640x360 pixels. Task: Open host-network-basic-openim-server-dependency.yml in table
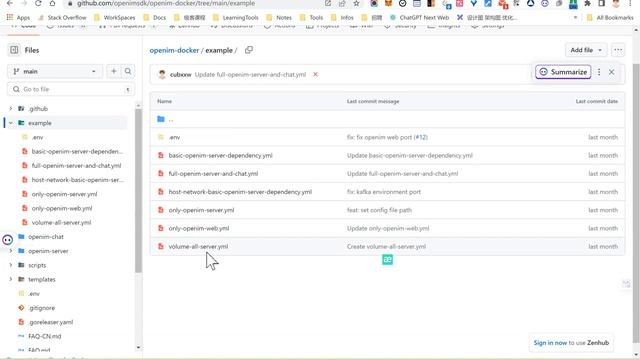[240, 192]
